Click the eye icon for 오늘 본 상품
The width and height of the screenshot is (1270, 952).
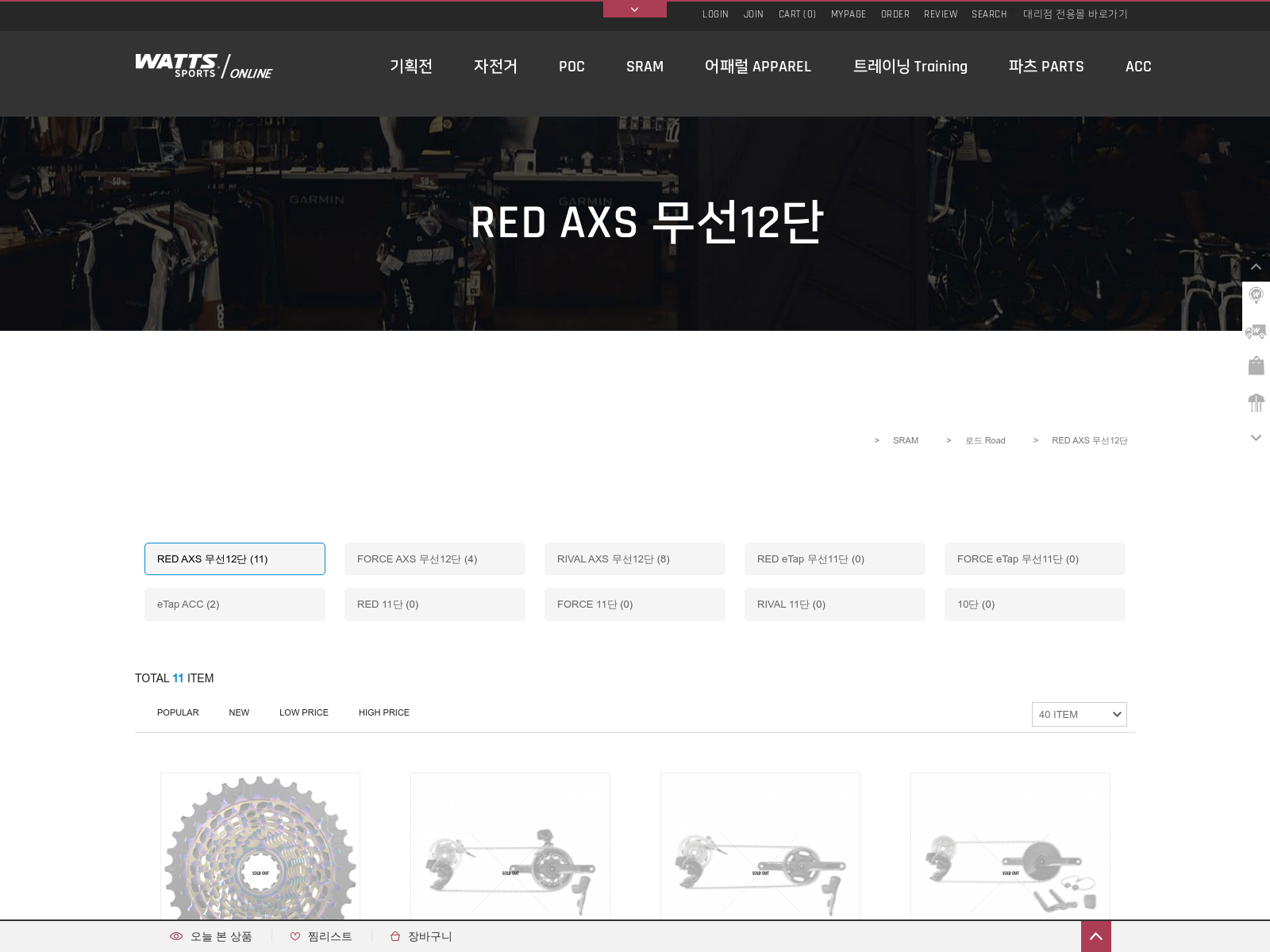click(176, 937)
